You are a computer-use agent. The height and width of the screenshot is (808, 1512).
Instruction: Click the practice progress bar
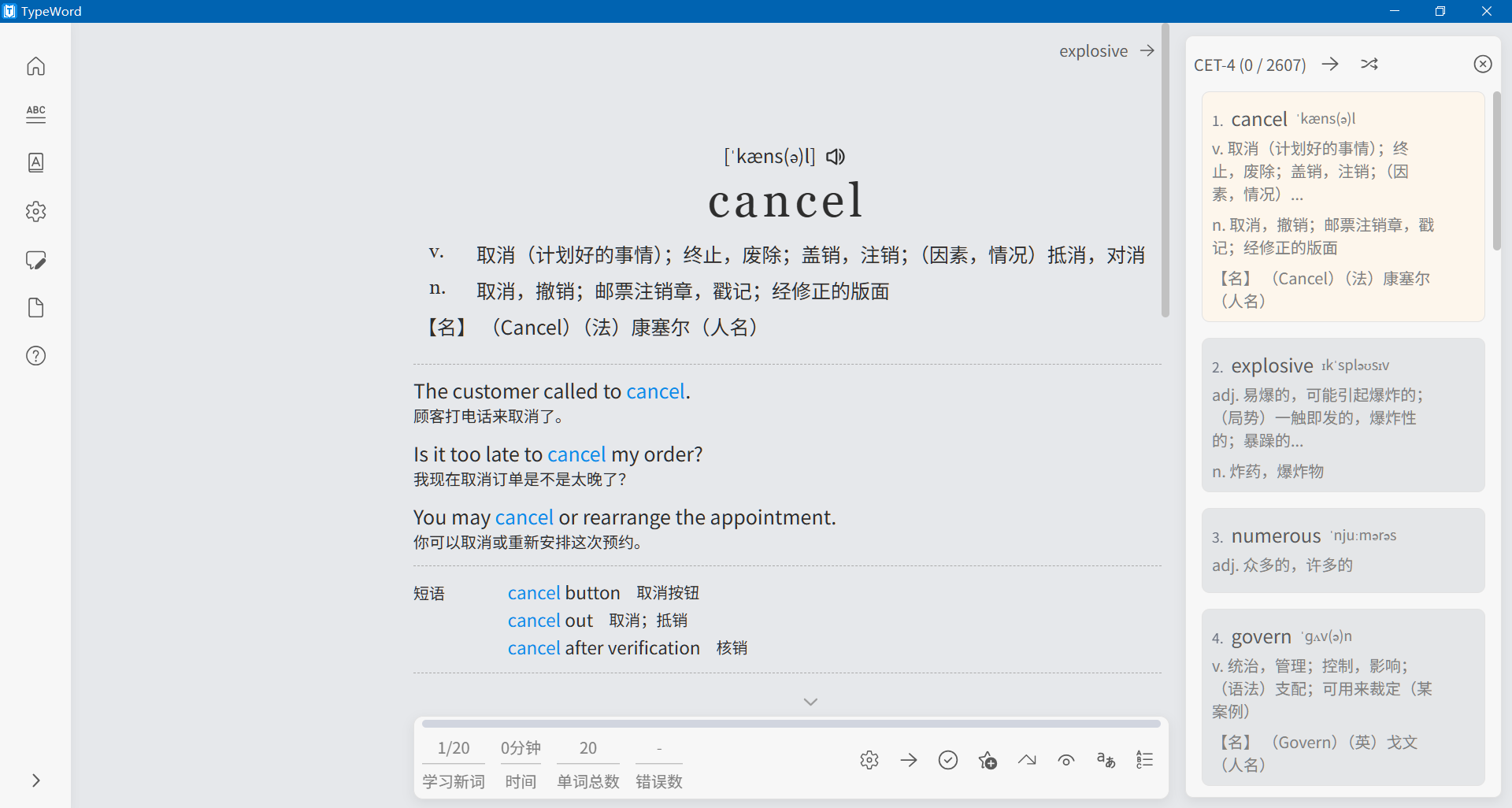point(791,723)
